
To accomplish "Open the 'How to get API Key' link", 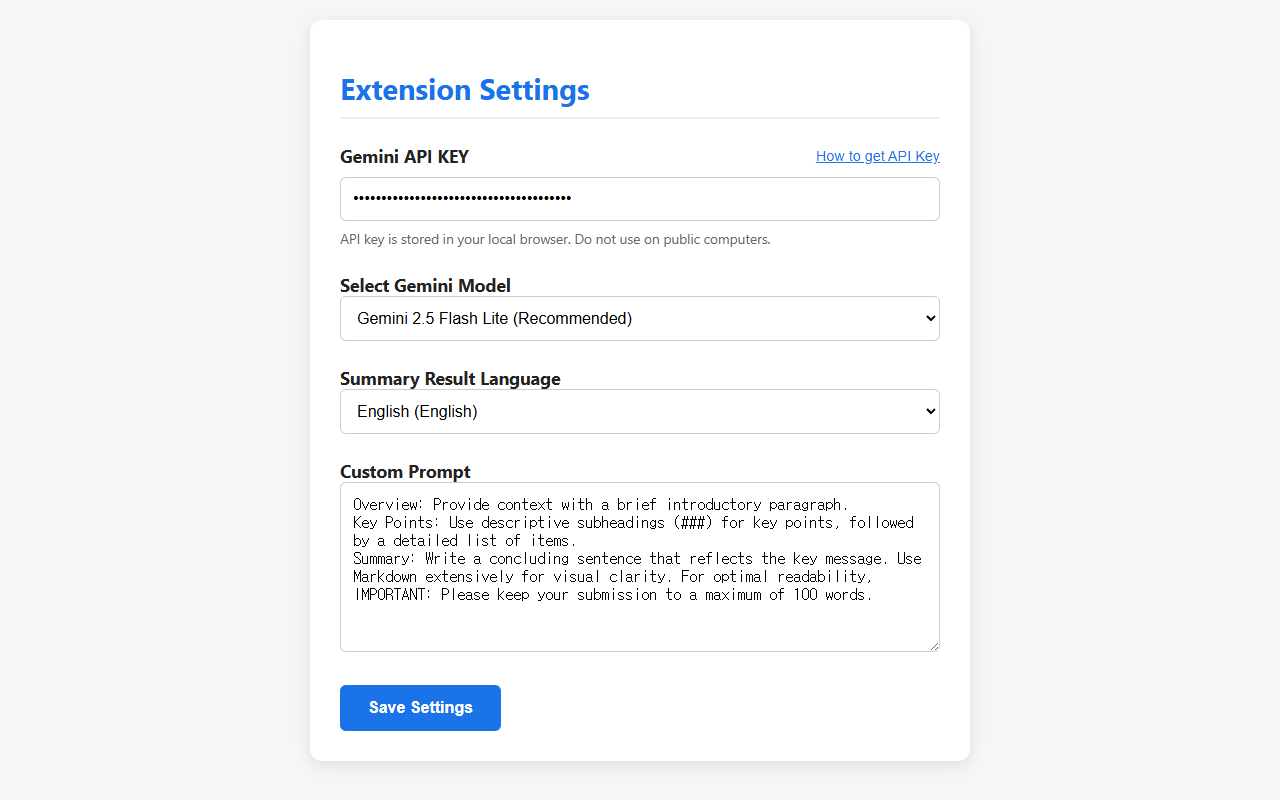I will [877, 156].
